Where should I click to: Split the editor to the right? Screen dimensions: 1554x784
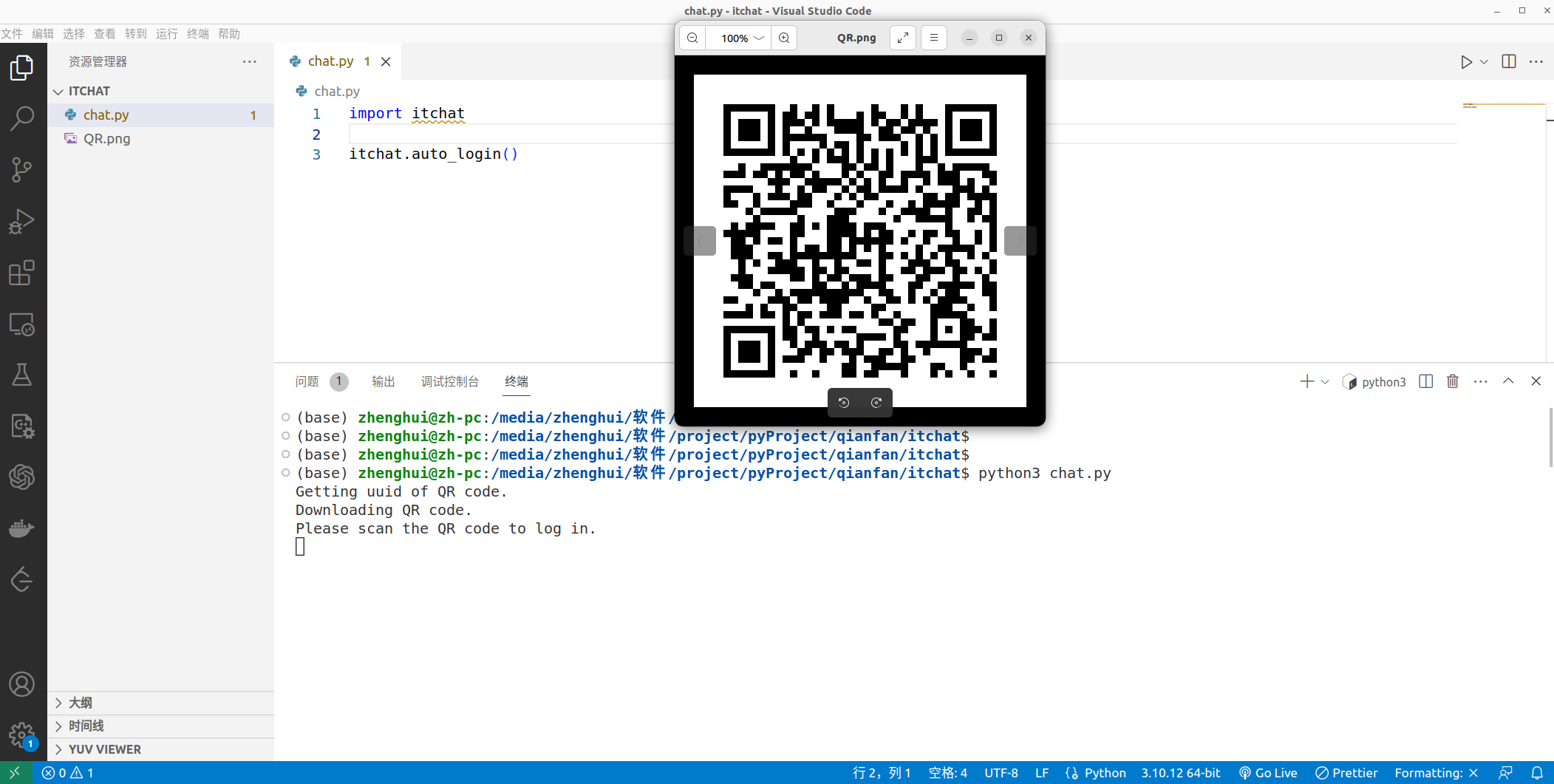pyautogui.click(x=1509, y=62)
